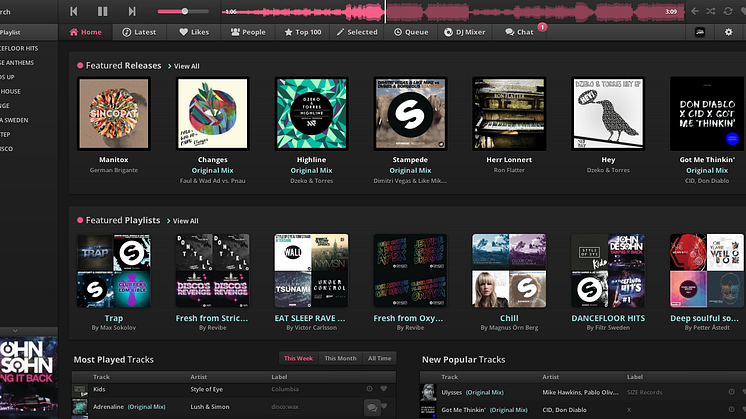Click the now-playing album art in sidebar
The image size is (746, 419).
(x=29, y=378)
